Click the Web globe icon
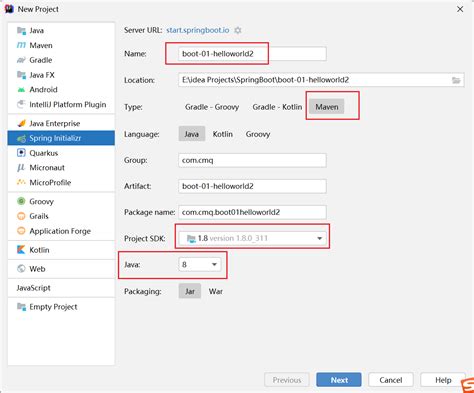474x393 pixels. [21, 269]
